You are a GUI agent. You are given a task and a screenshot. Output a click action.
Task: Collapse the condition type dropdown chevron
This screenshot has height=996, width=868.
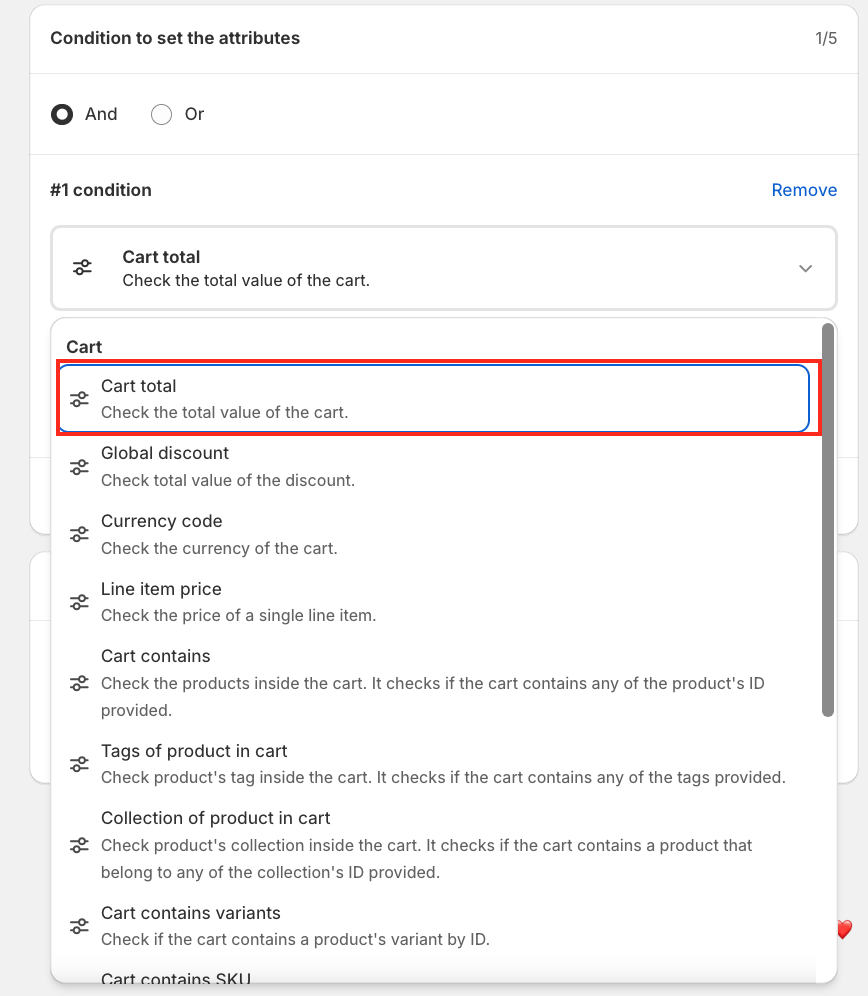coord(805,269)
